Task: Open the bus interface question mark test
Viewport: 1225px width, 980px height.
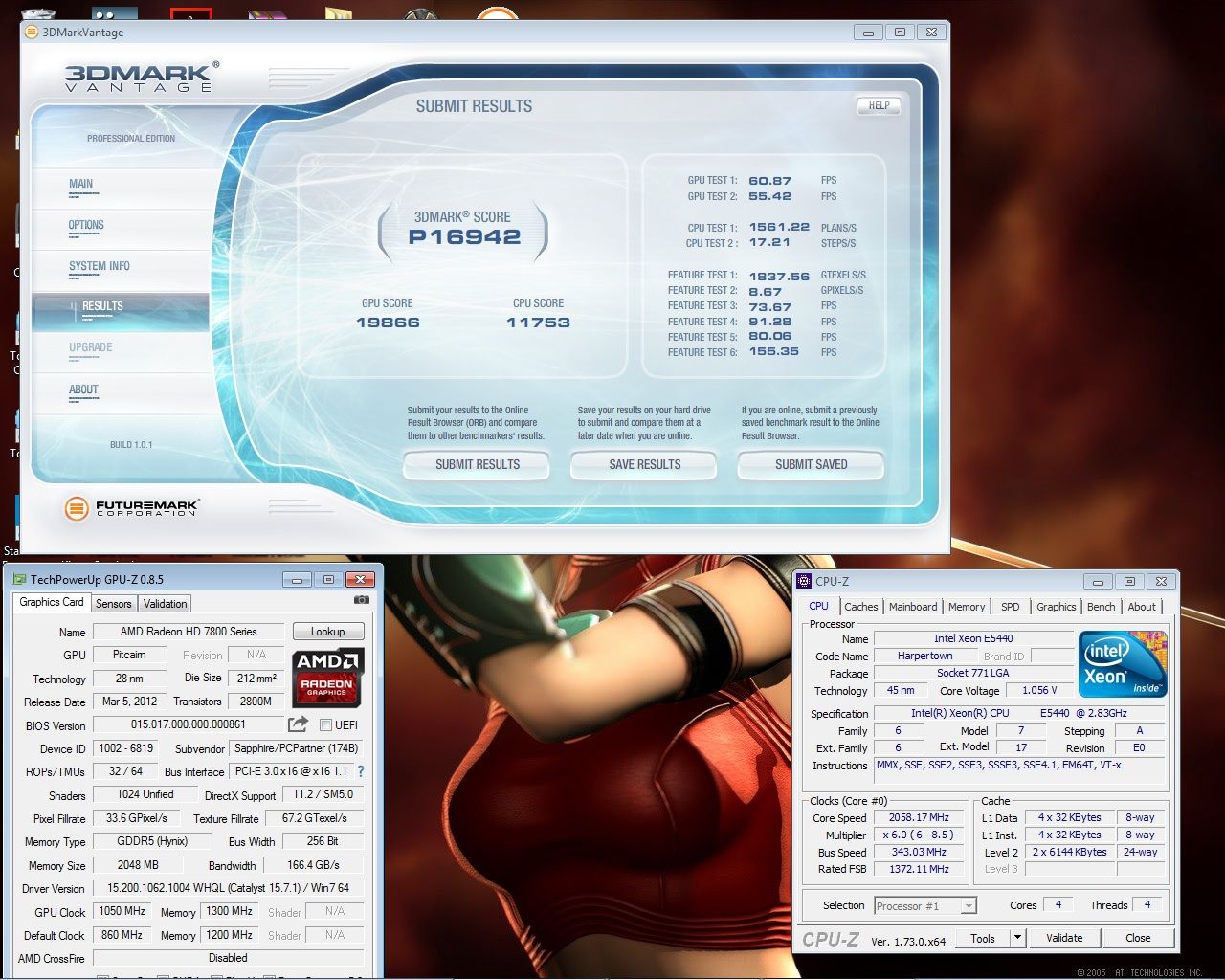Action: 361,771
